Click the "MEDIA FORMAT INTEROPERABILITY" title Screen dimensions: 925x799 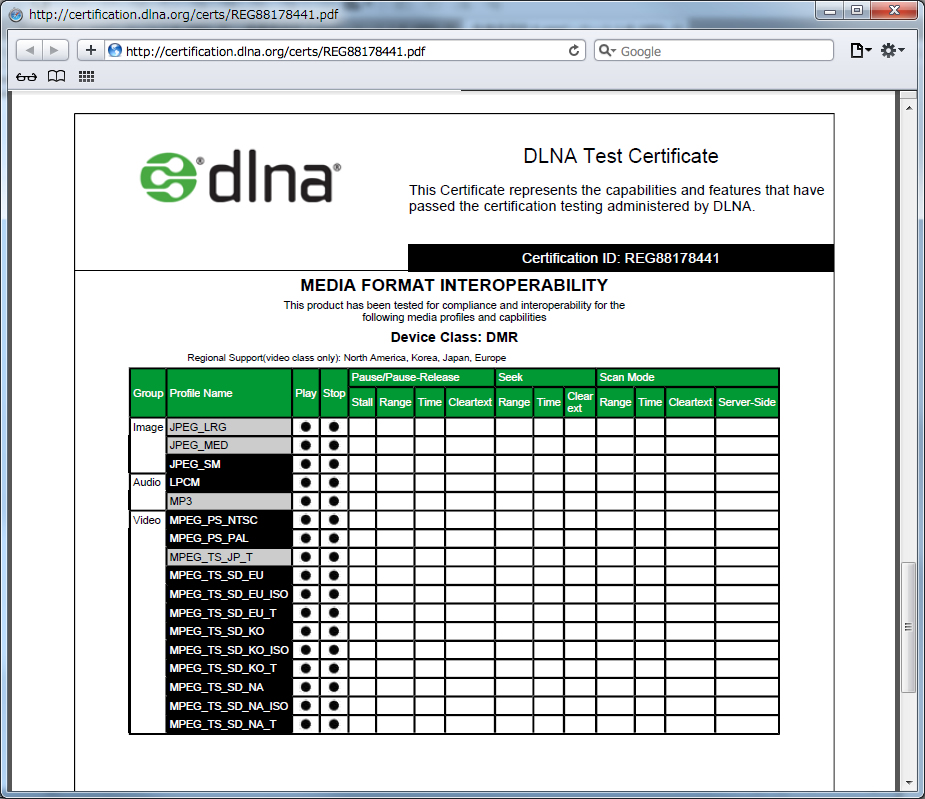pos(454,286)
